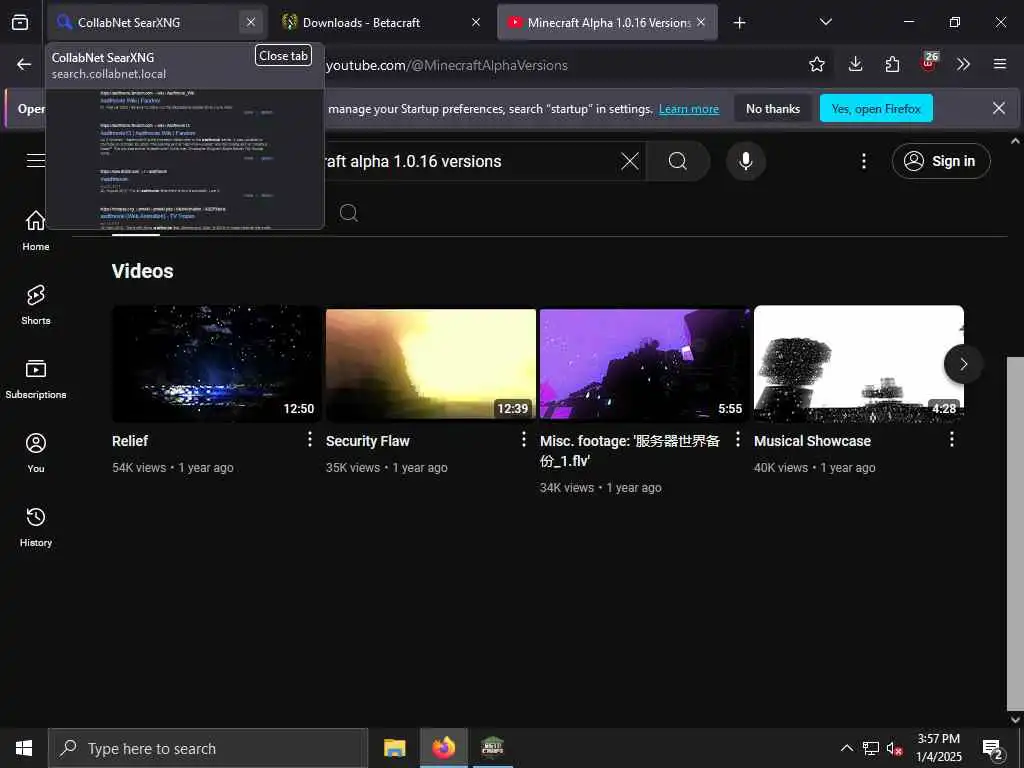Go back to the previous page
Image resolution: width=1024 pixels, height=768 pixels.
tap(24, 64)
